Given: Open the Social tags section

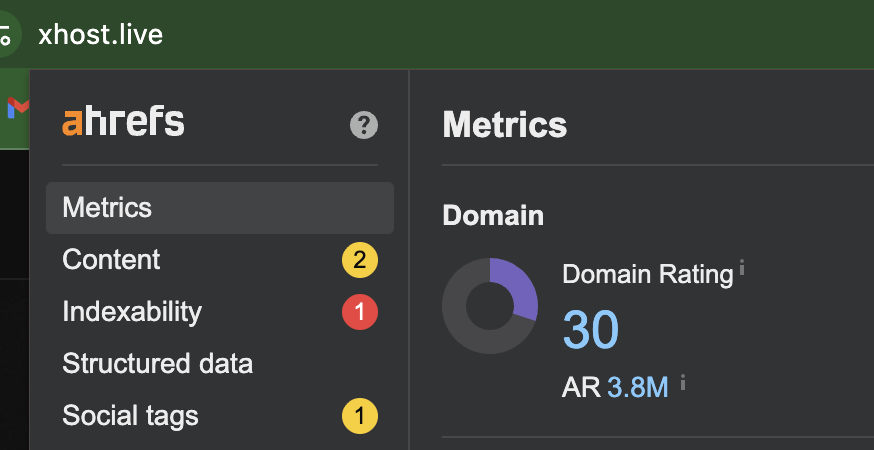Looking at the screenshot, I should click(220, 416).
